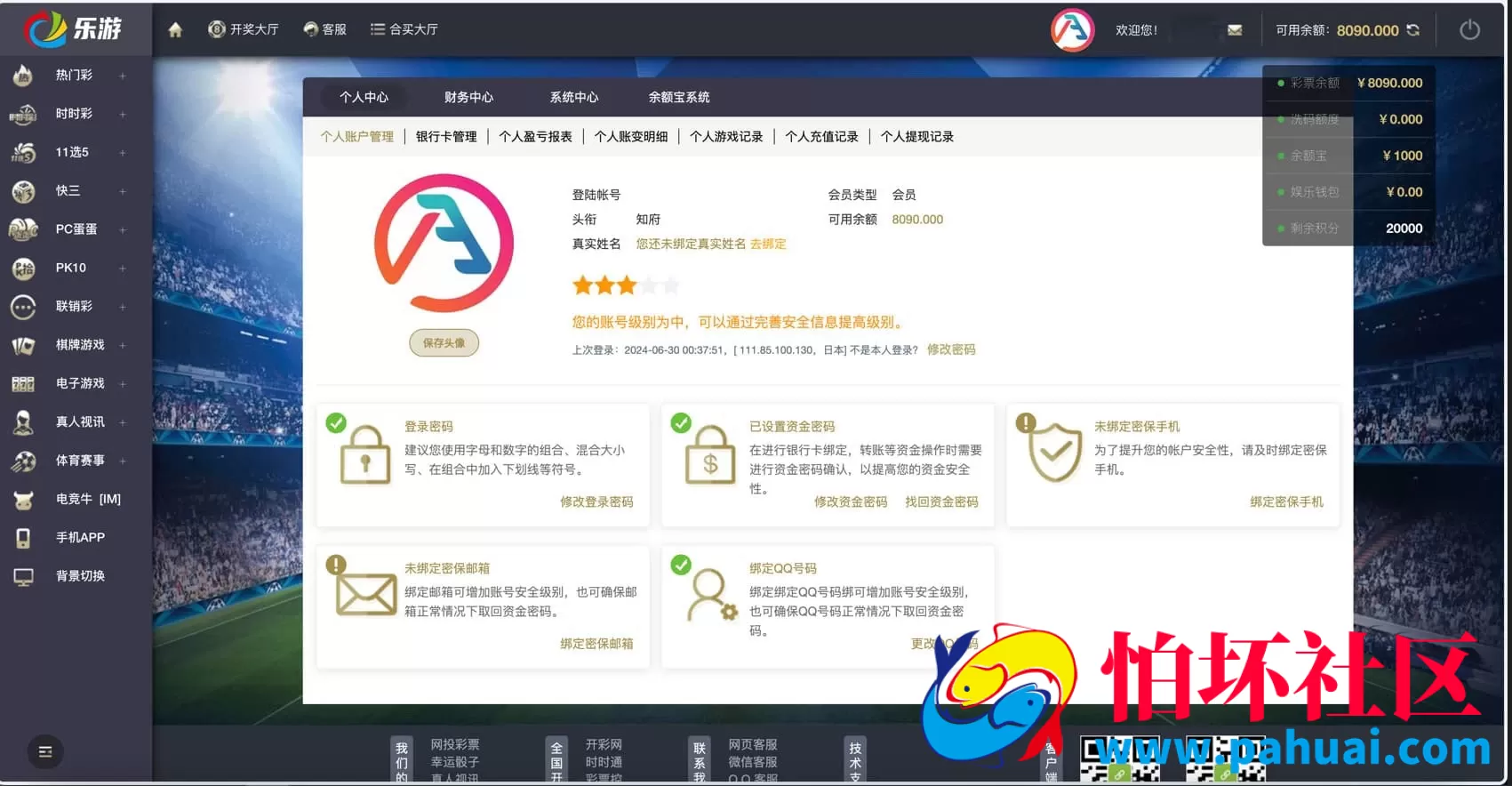Open 体育赛事 sports icon

[x=23, y=461]
